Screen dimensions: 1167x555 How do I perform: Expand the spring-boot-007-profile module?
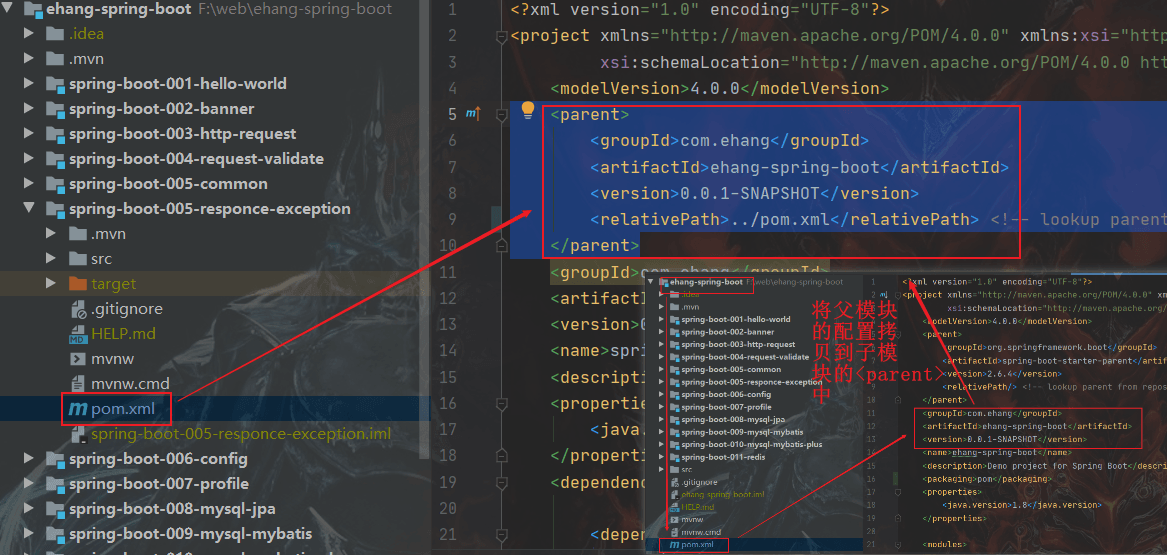pyautogui.click(x=29, y=484)
